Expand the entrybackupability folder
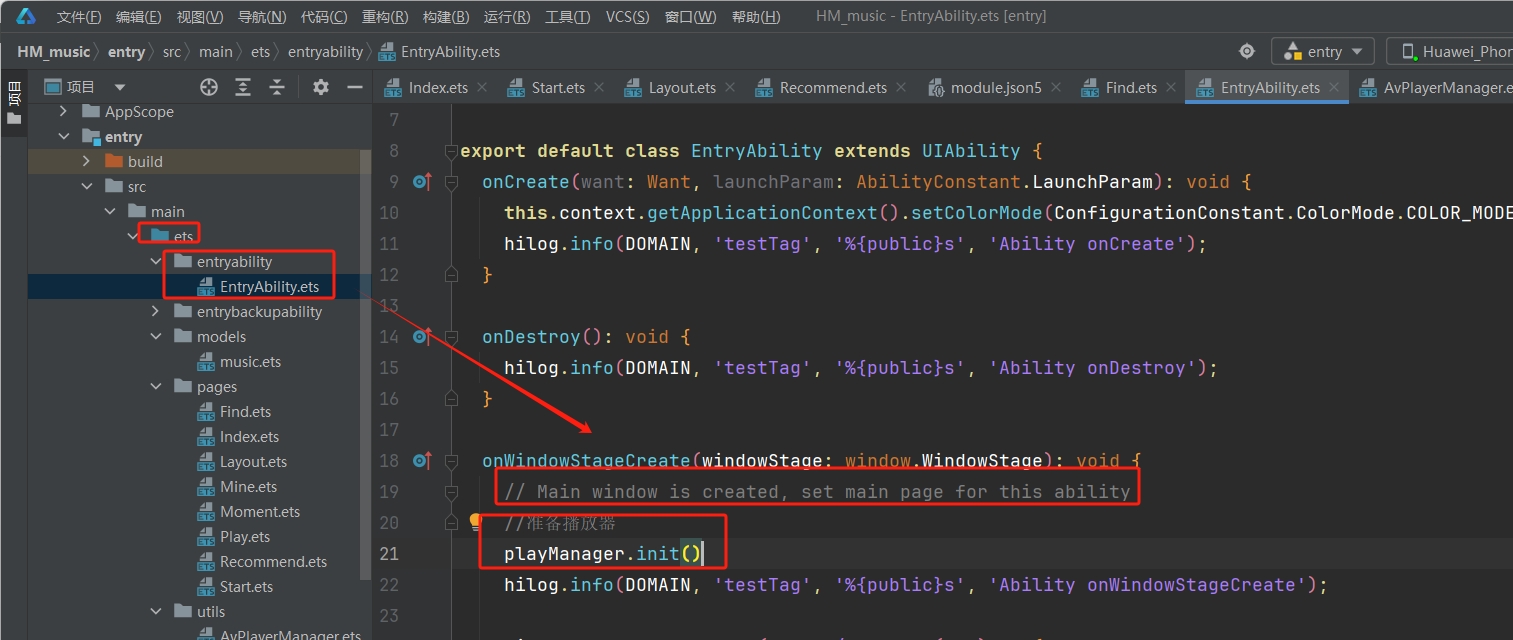Viewport: 1513px width, 640px height. [155, 312]
